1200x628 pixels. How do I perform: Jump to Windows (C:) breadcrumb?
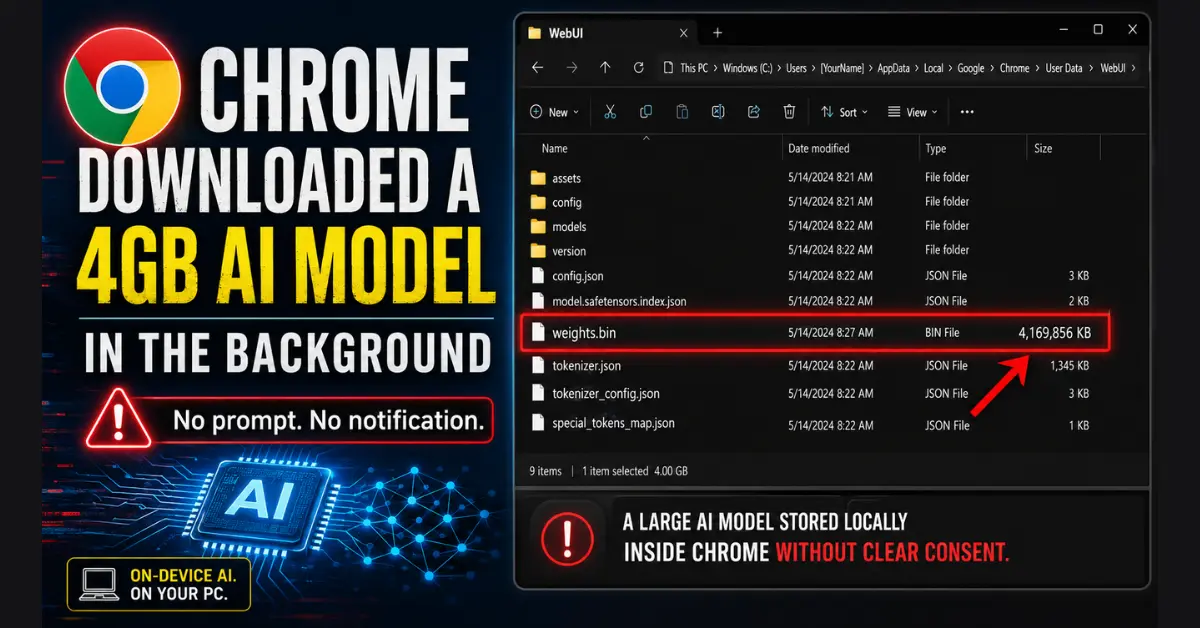point(748,68)
